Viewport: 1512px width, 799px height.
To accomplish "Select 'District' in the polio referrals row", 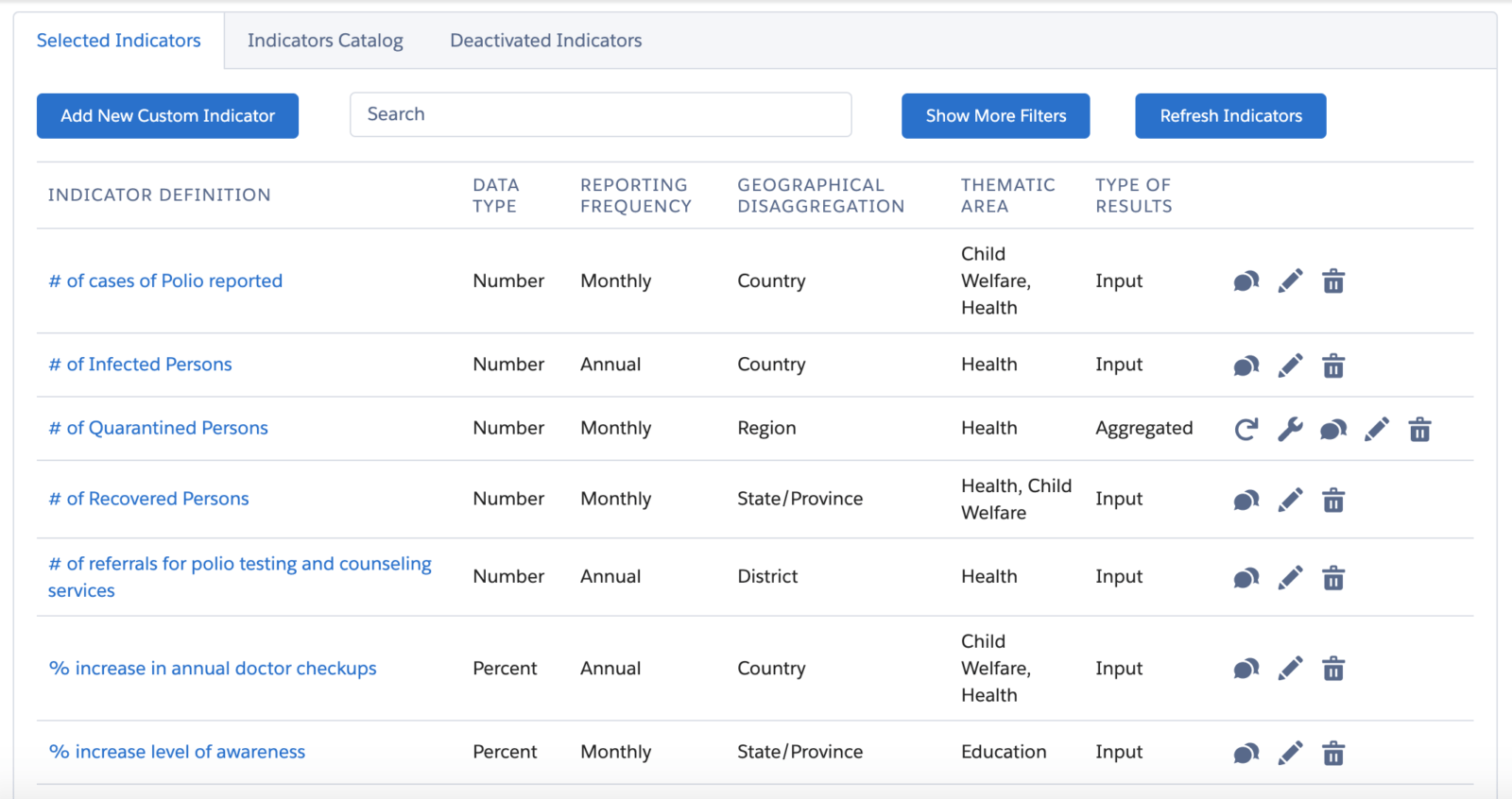I will coord(767,576).
